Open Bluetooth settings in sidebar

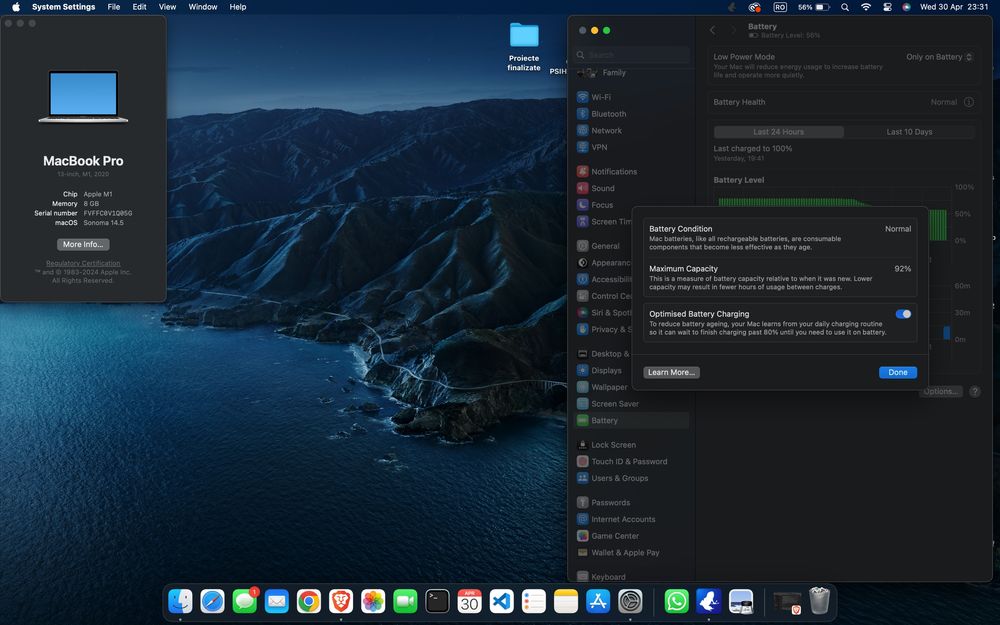coord(608,114)
